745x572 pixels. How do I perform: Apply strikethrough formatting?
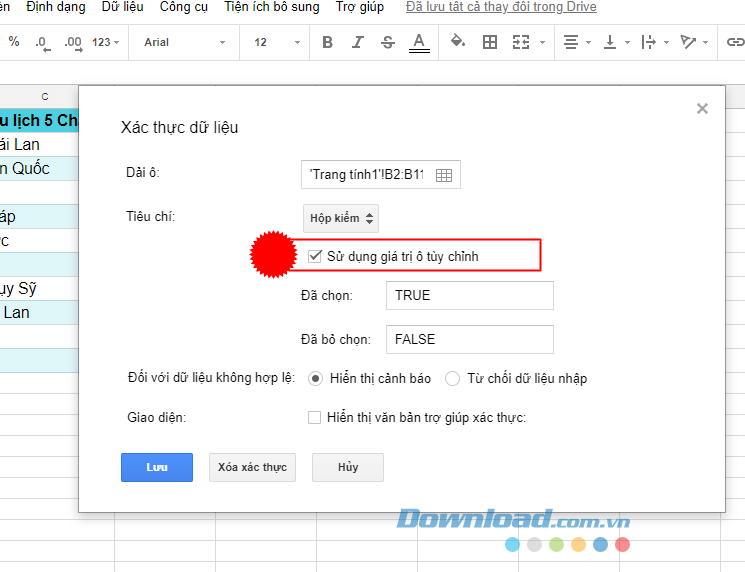coord(388,42)
